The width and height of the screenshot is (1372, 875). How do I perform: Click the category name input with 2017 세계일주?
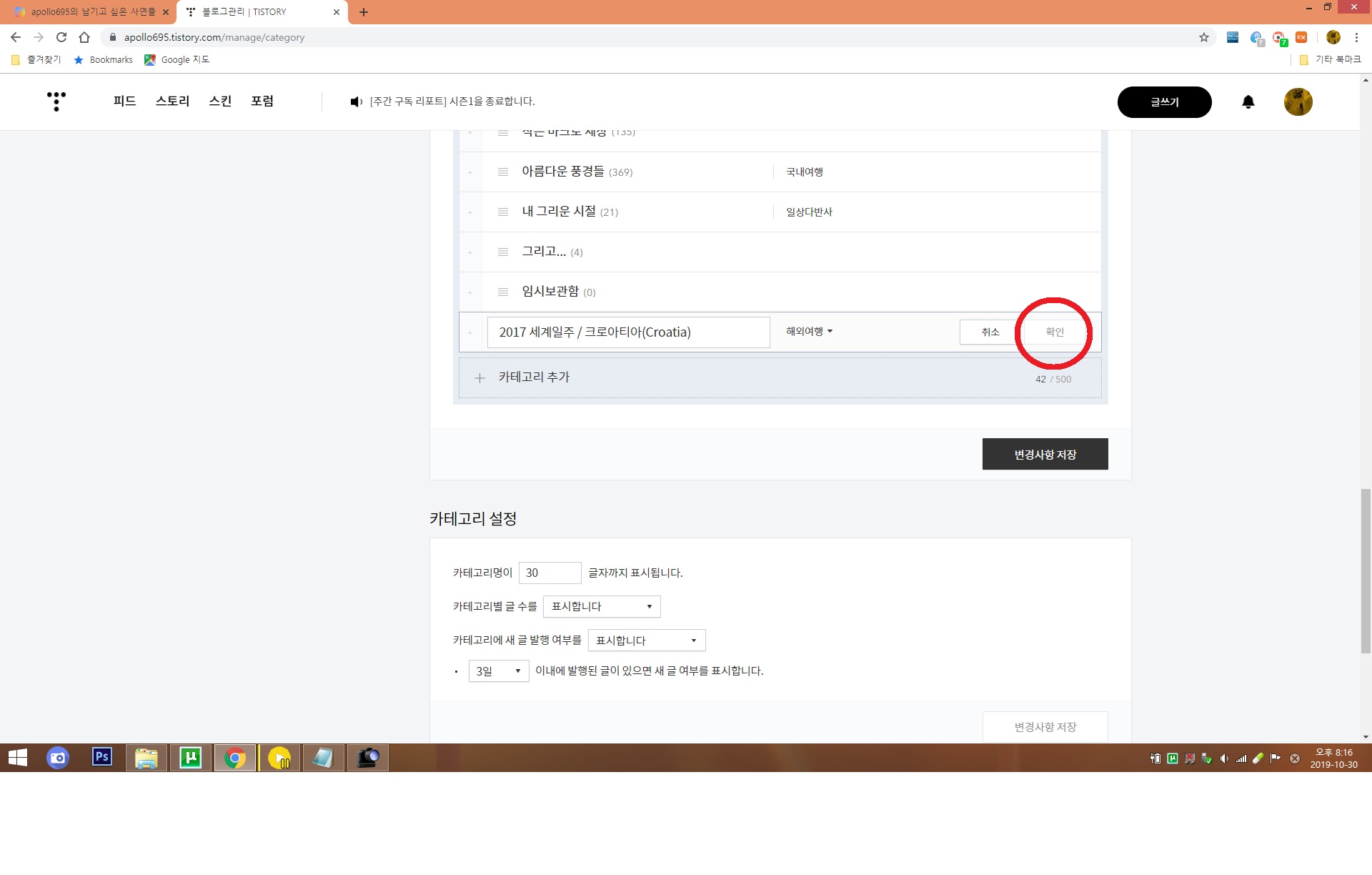coord(629,332)
